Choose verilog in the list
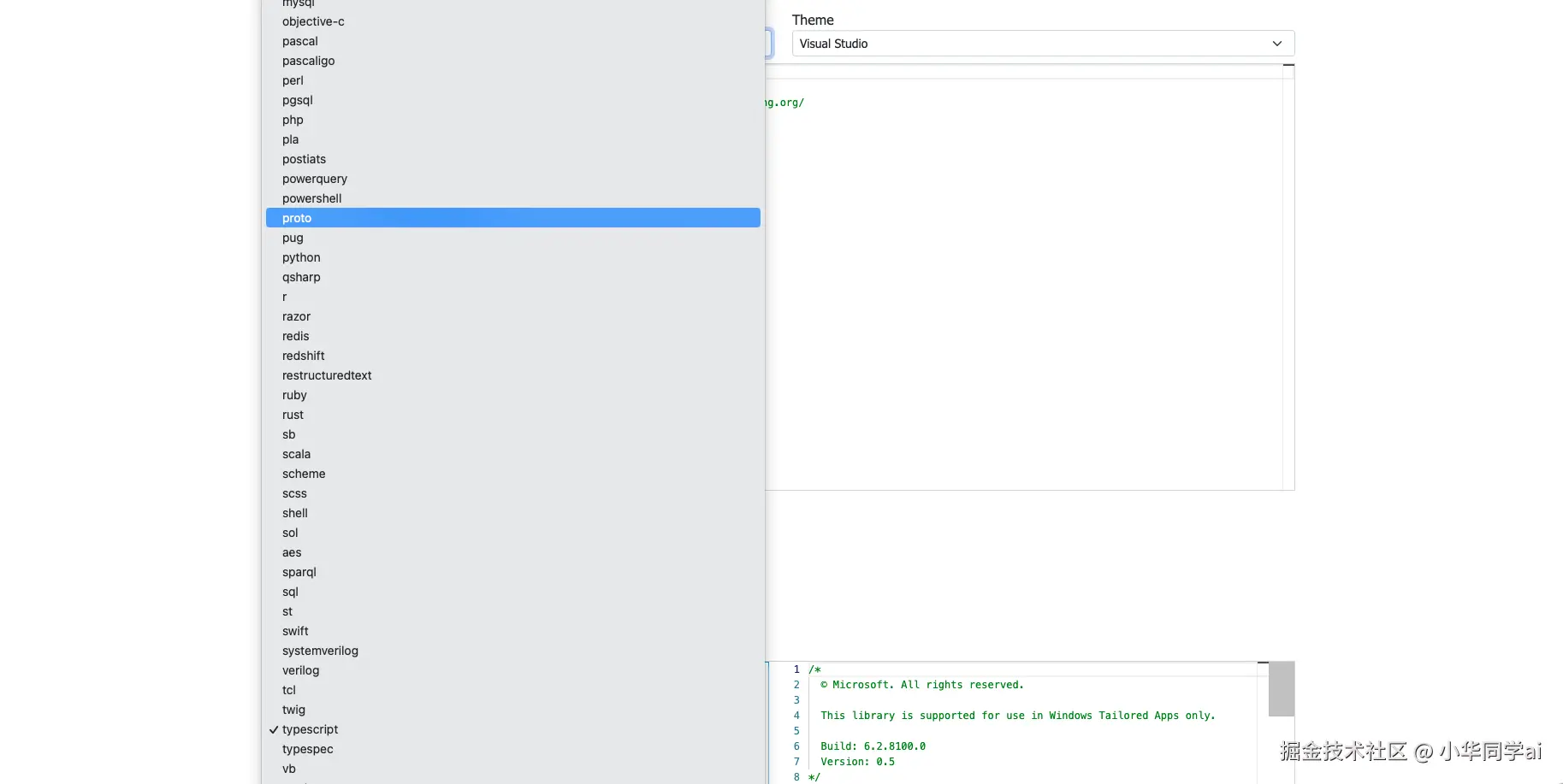The height and width of the screenshot is (784, 1563). click(513, 670)
